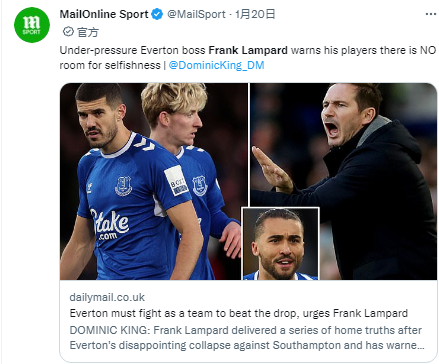Open the MailOnline Sport account name
Screen dimensions: 439x364
coord(104,14)
